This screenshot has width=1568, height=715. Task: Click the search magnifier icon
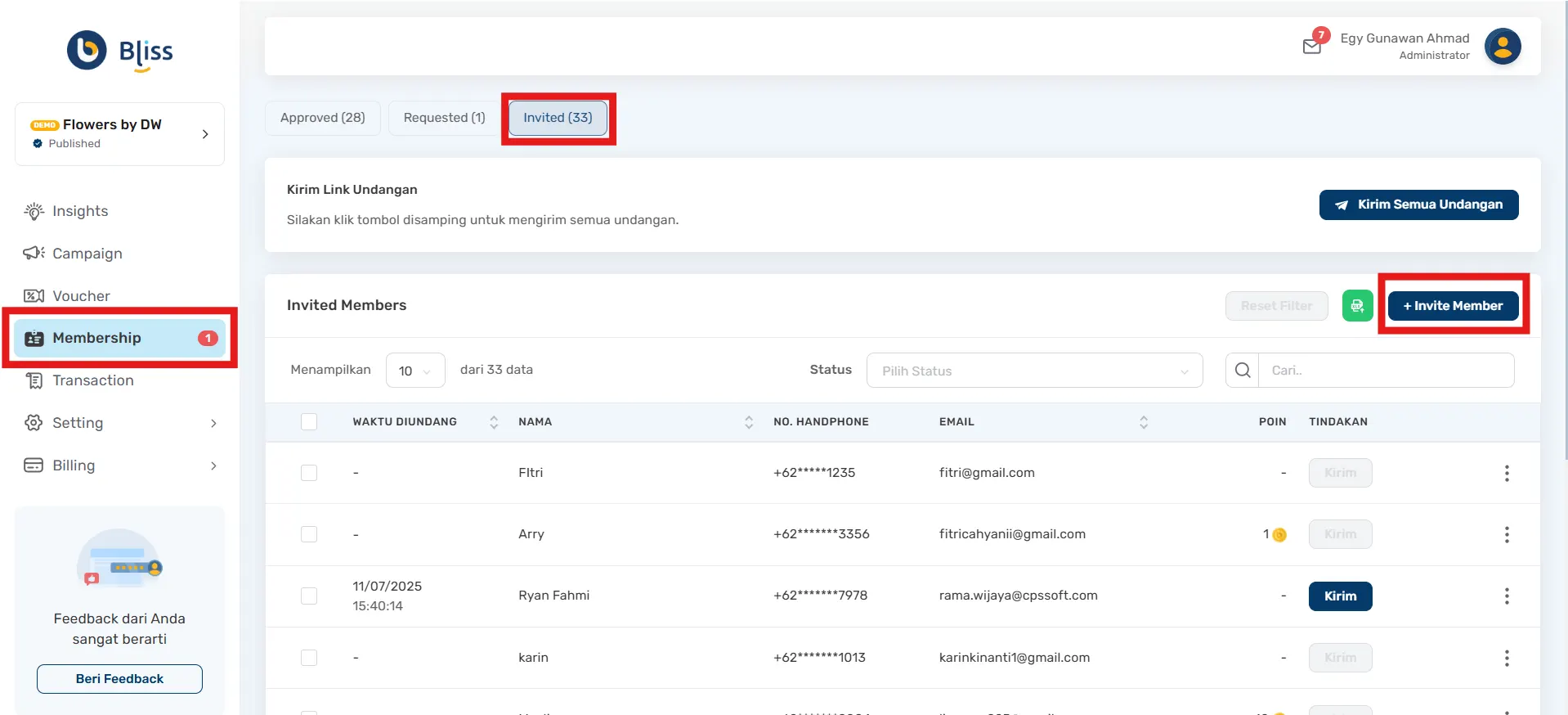coord(1242,371)
